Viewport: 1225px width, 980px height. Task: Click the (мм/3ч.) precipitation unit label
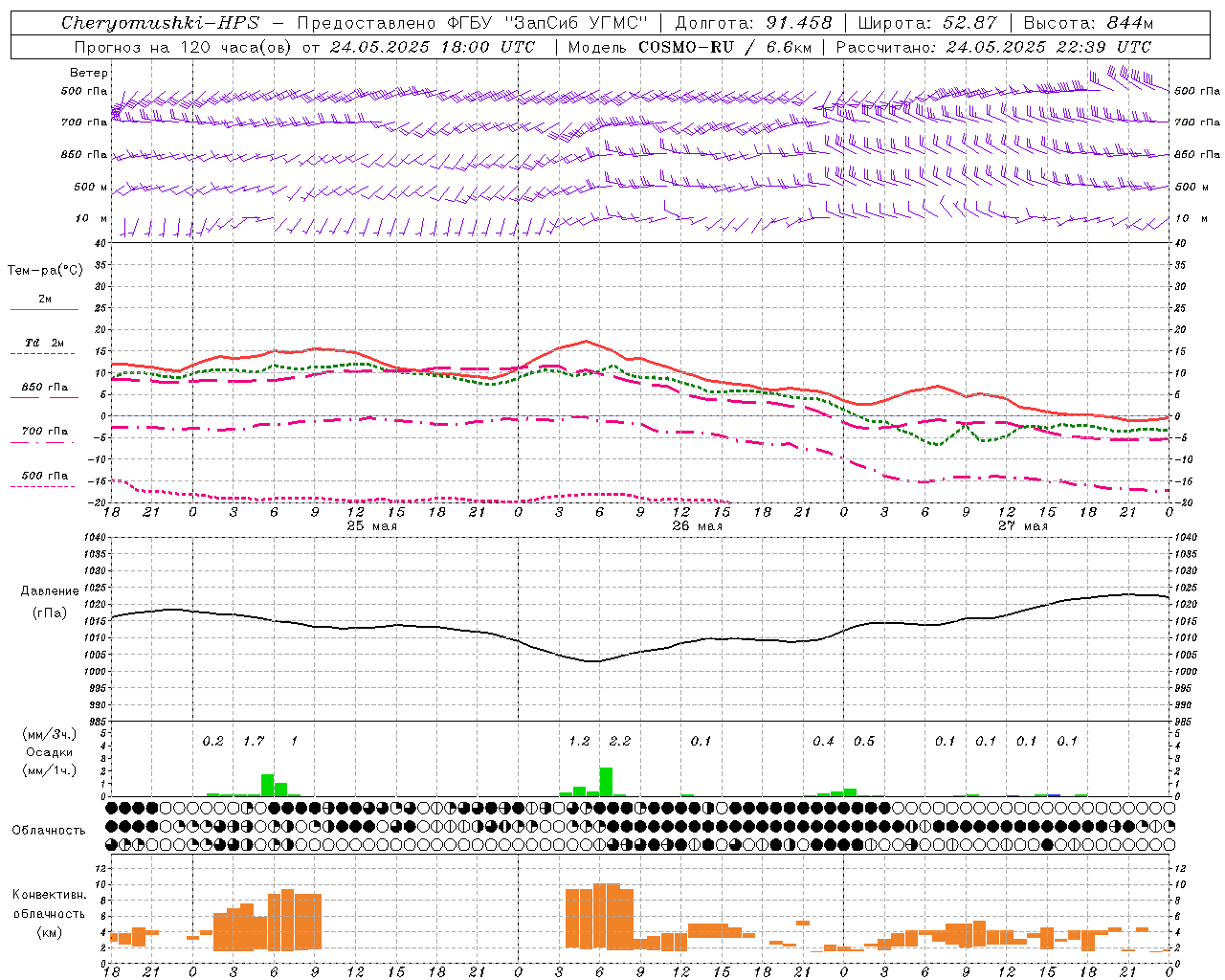pos(49,734)
